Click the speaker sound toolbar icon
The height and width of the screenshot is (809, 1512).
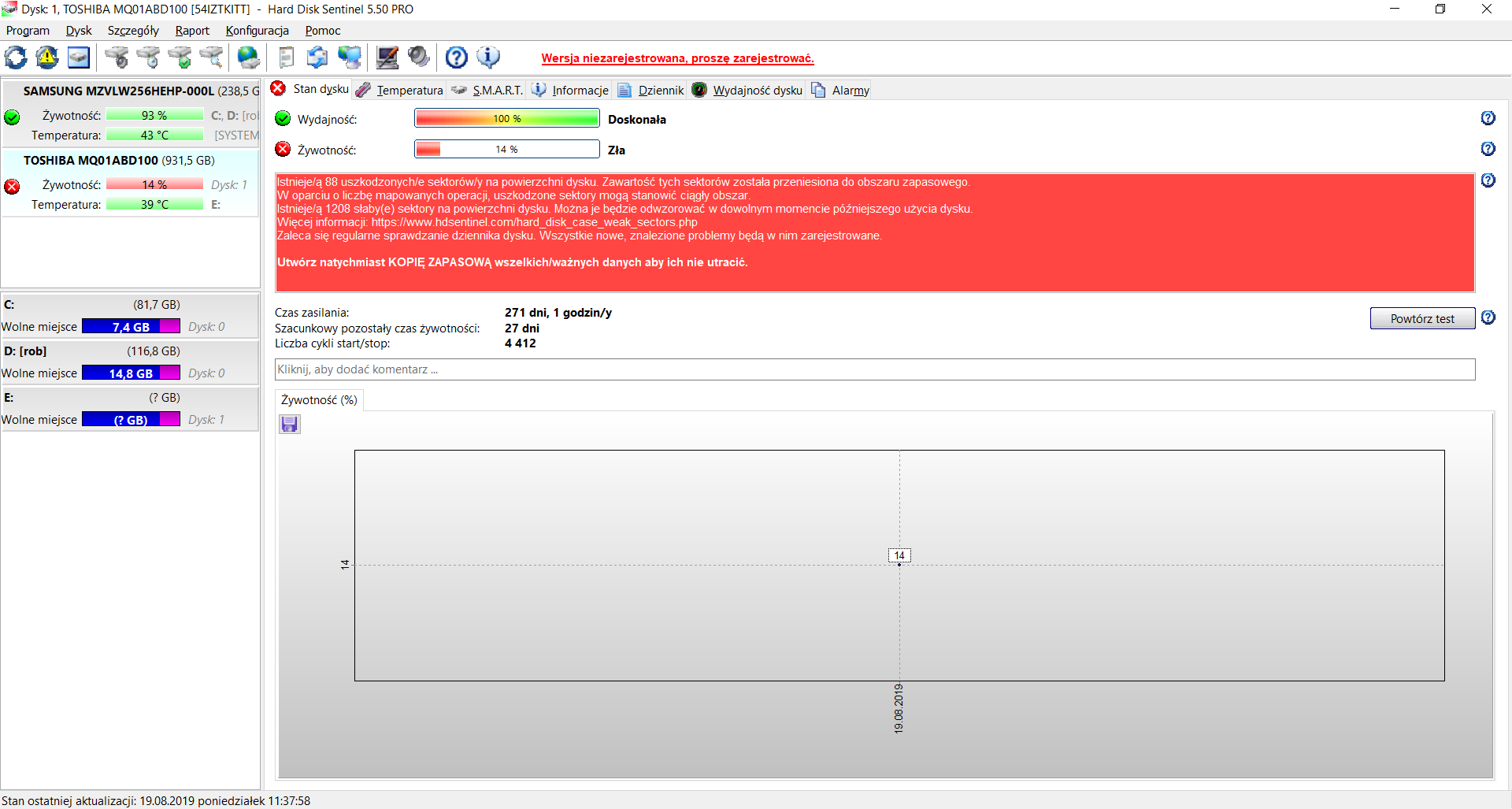click(x=418, y=58)
